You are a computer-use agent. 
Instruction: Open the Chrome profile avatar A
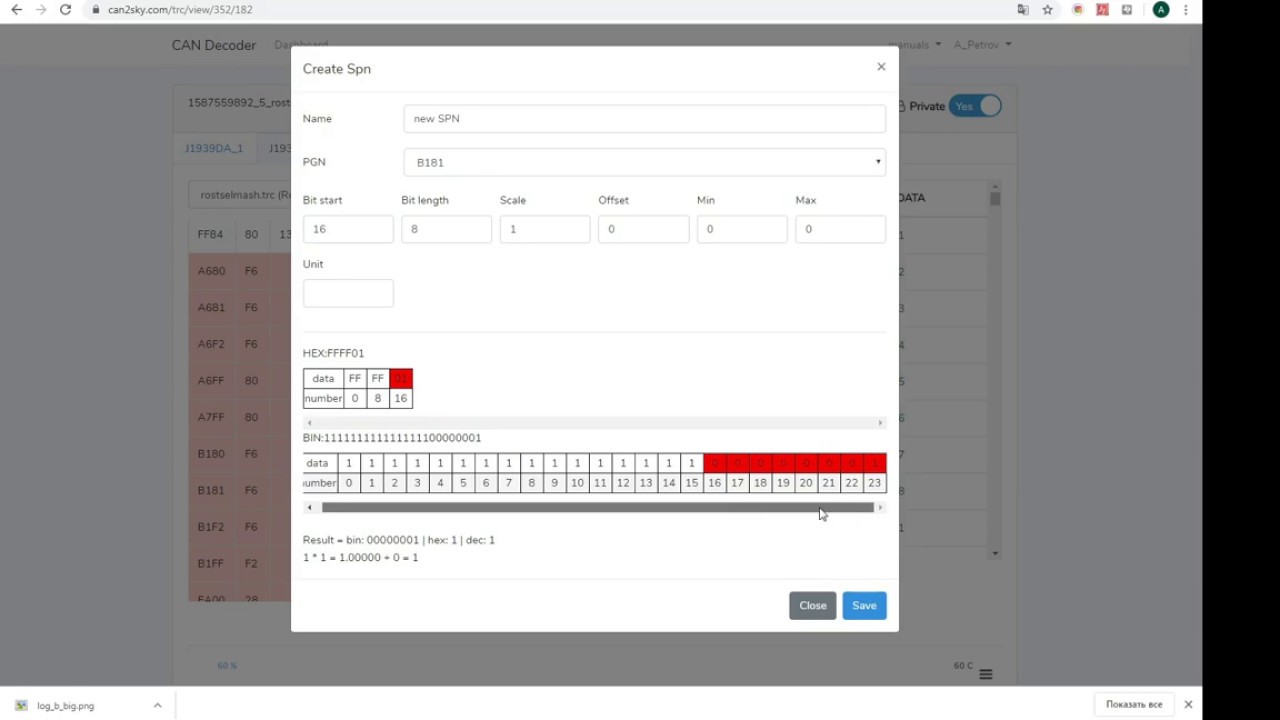pyautogui.click(x=1160, y=10)
